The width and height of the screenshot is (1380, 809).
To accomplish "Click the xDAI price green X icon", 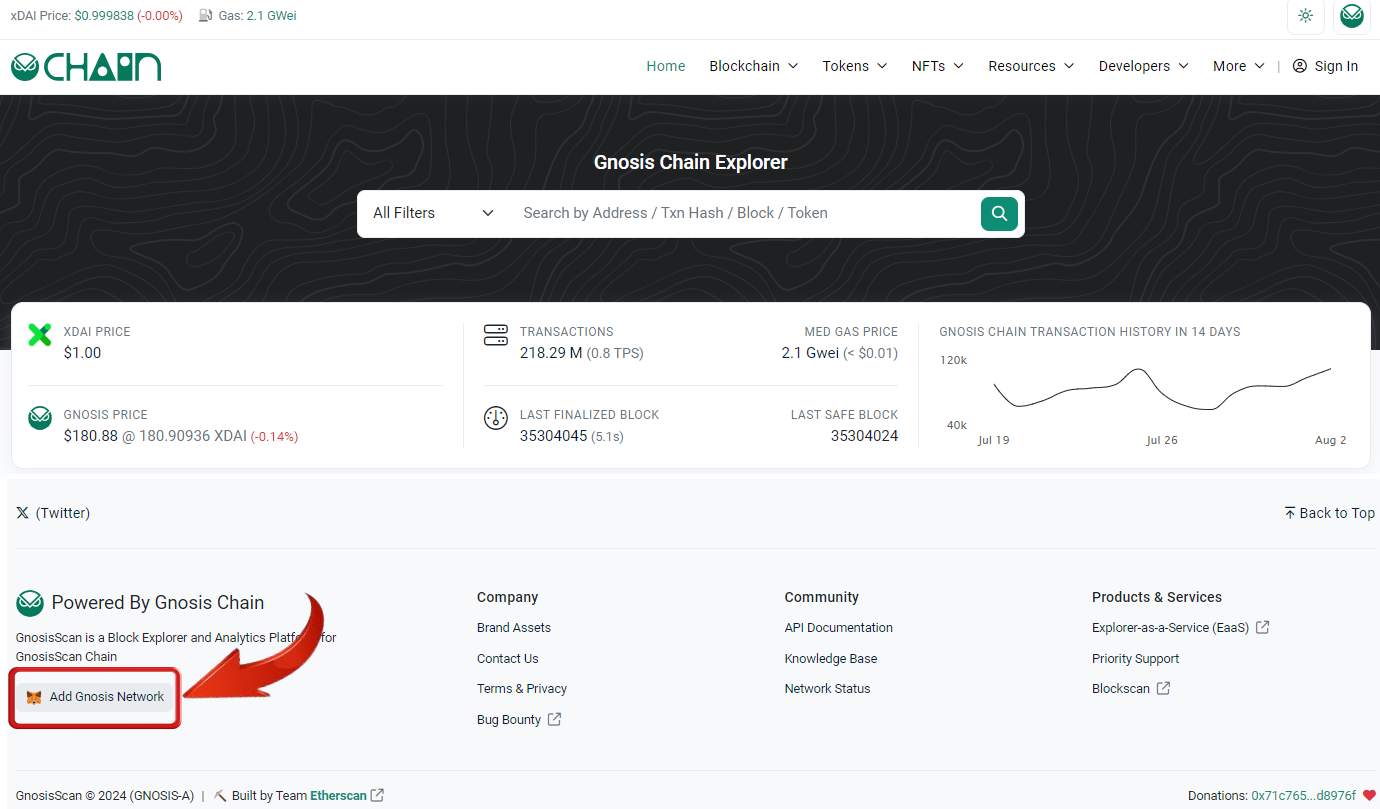I will point(39,334).
